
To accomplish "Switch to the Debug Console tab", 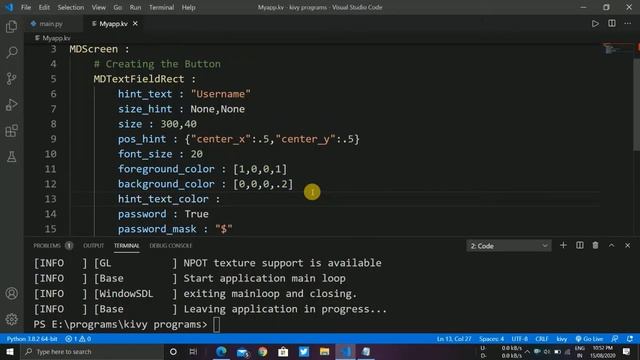I will [x=171, y=245].
